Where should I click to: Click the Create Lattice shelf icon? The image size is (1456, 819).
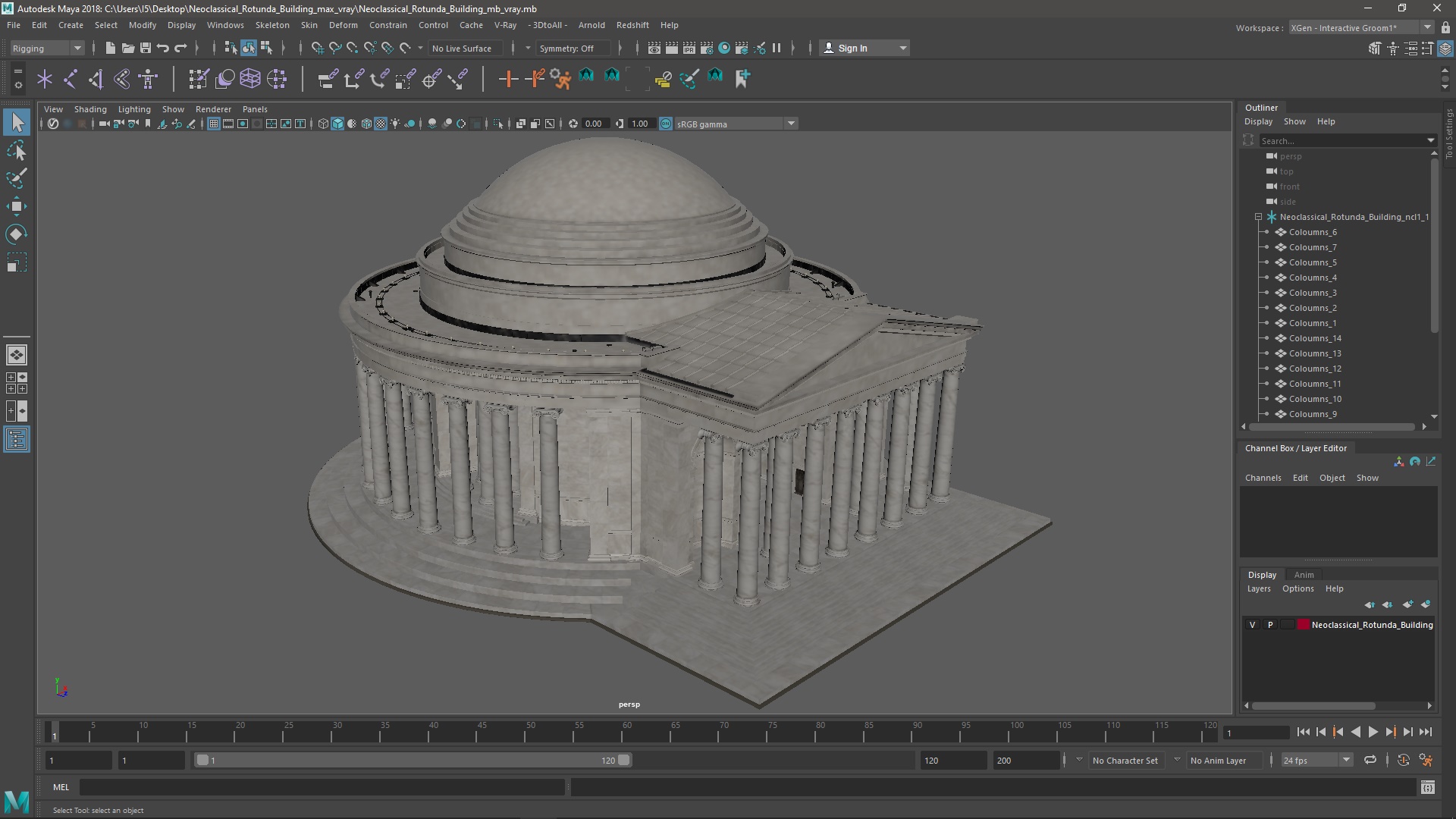click(250, 78)
